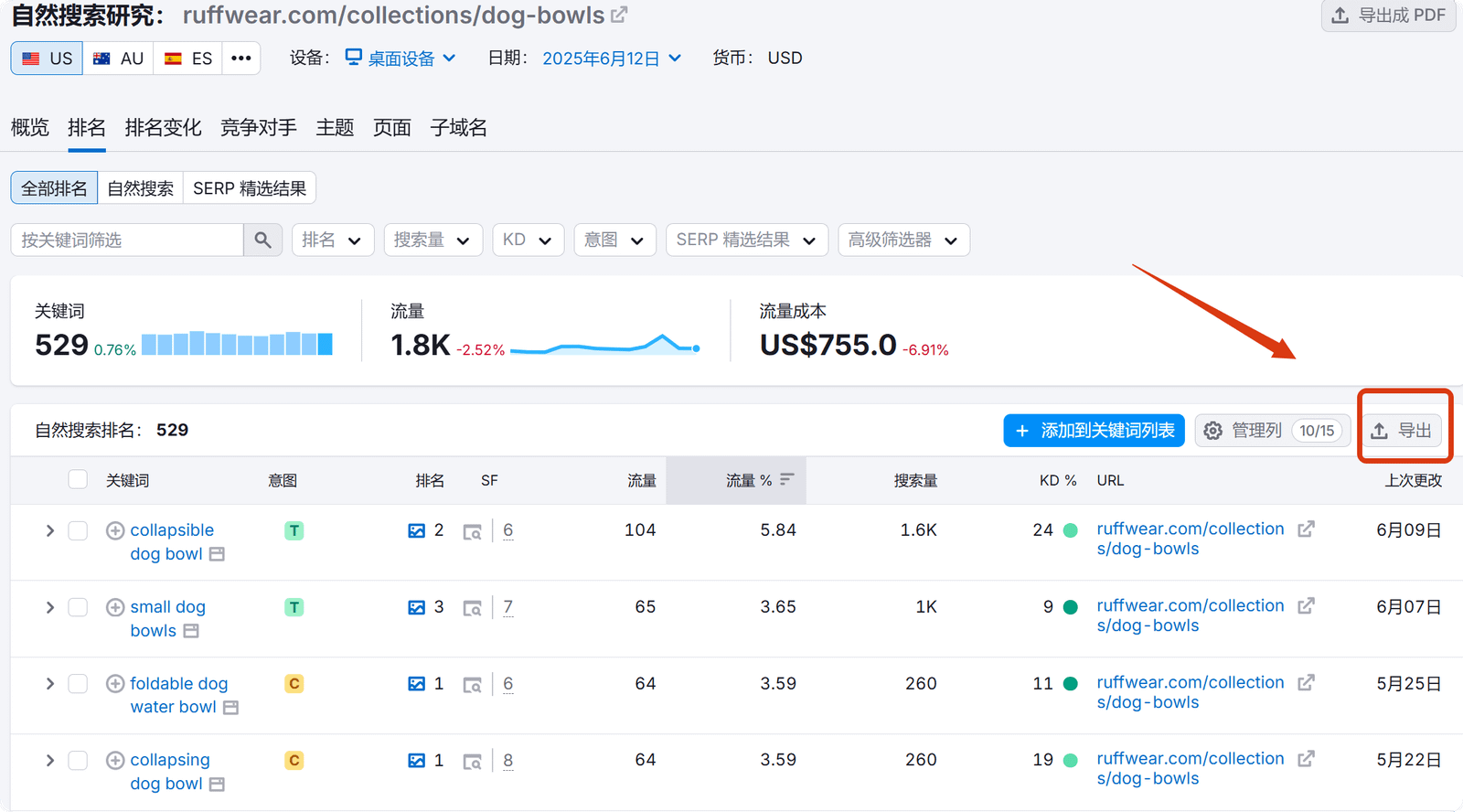Click image SERP feature icon for collapsible dog bowl
This screenshot has height=812, width=1463.
point(416,530)
